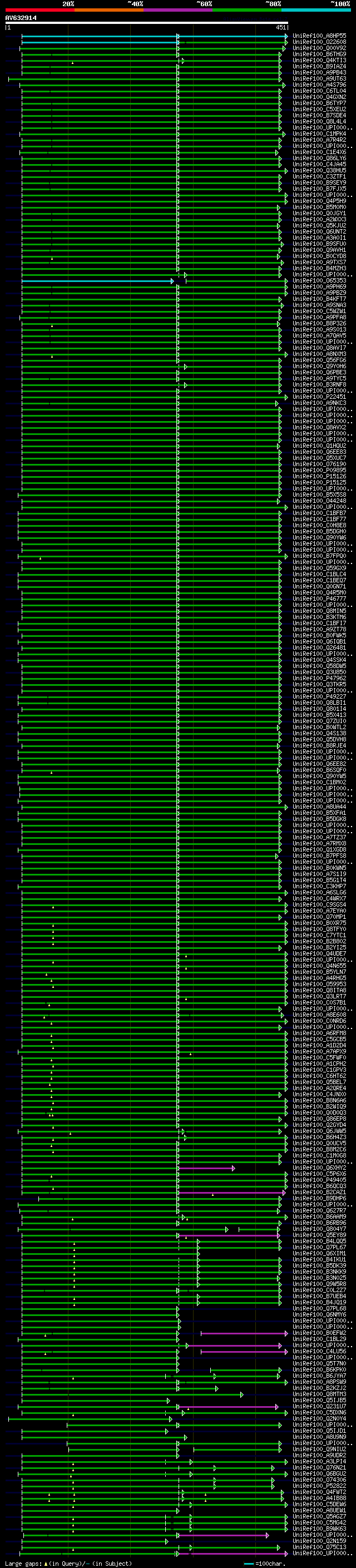Select label UniRef100_Q2N0Y4
This screenshot has height=1568, width=356.
click(319, 1418)
